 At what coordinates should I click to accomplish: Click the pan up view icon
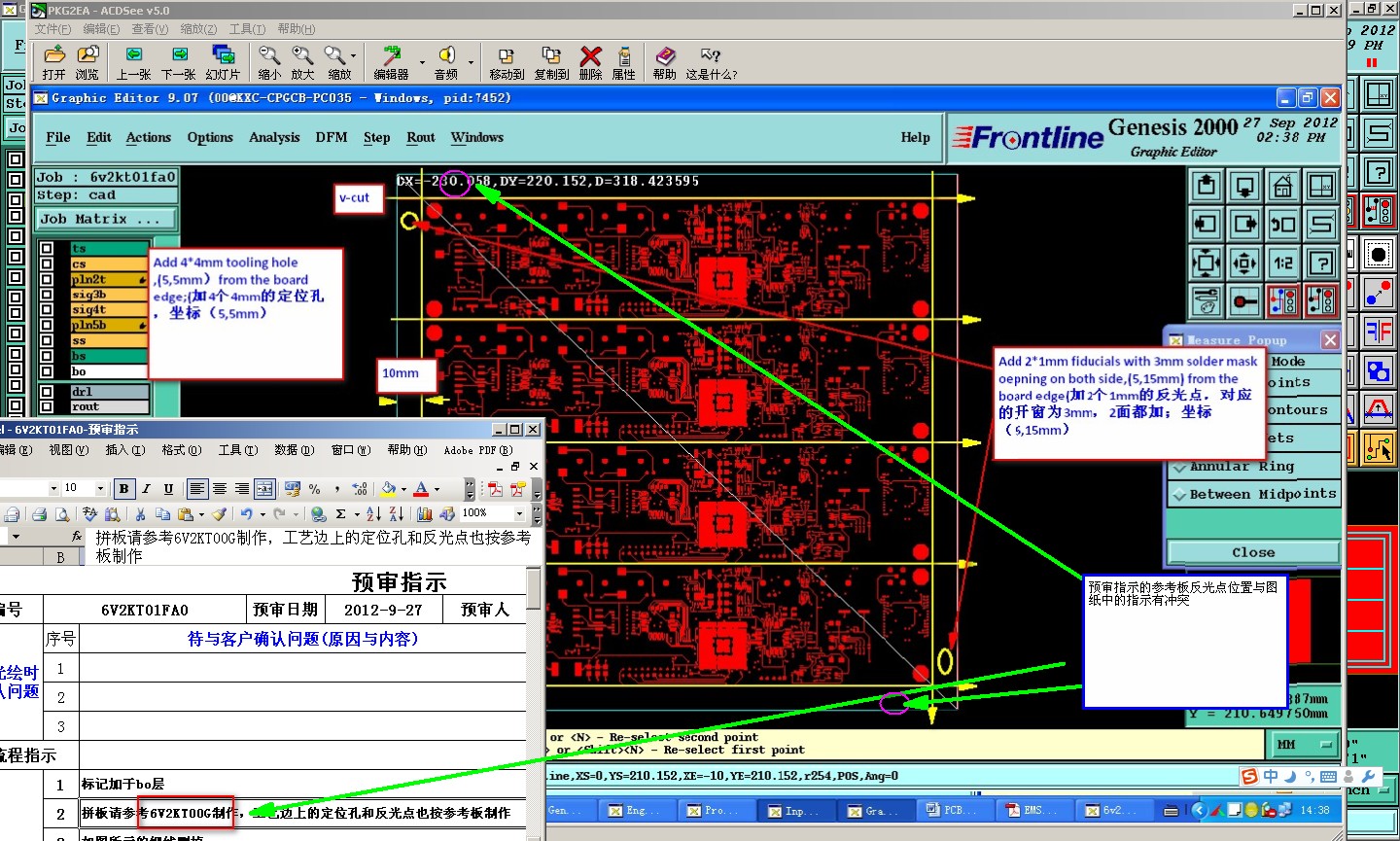click(1206, 186)
